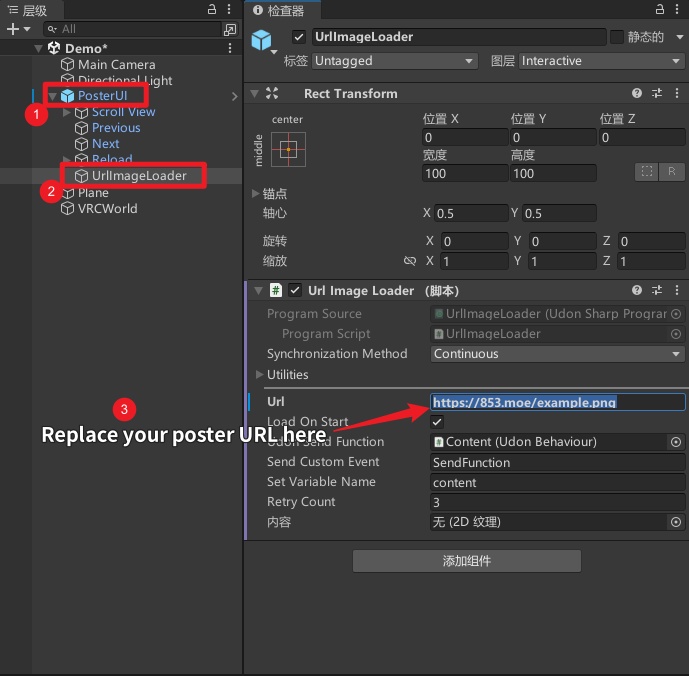This screenshot has width=689, height=676.
Task: Select Main Camera in hierarchy
Action: point(116,65)
